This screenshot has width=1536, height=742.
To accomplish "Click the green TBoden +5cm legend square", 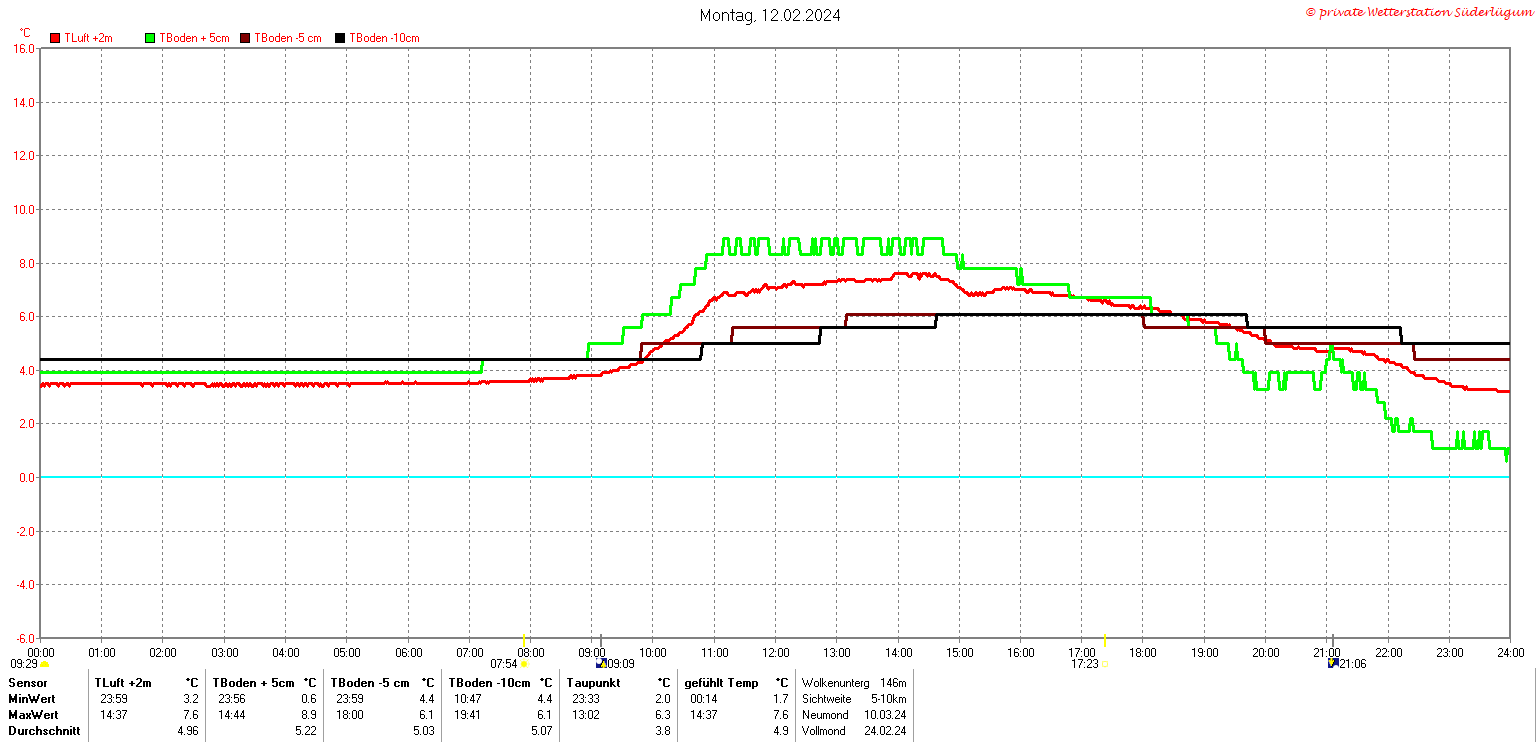I will [x=151, y=38].
